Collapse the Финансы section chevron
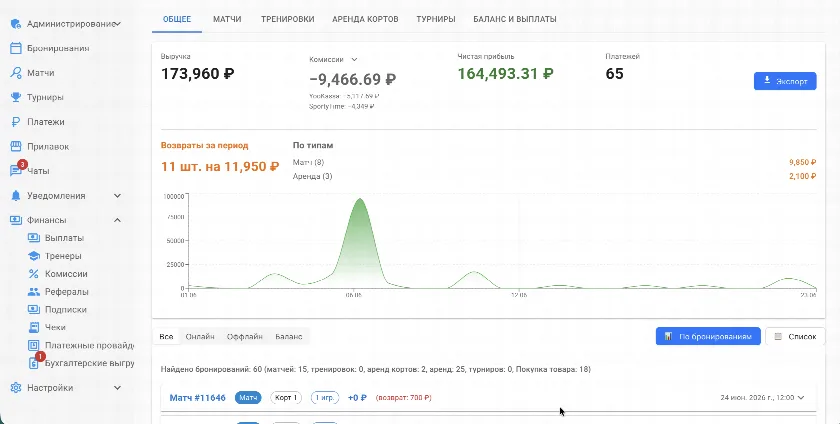Image resolution: width=840 pixels, height=424 pixels. tap(117, 220)
